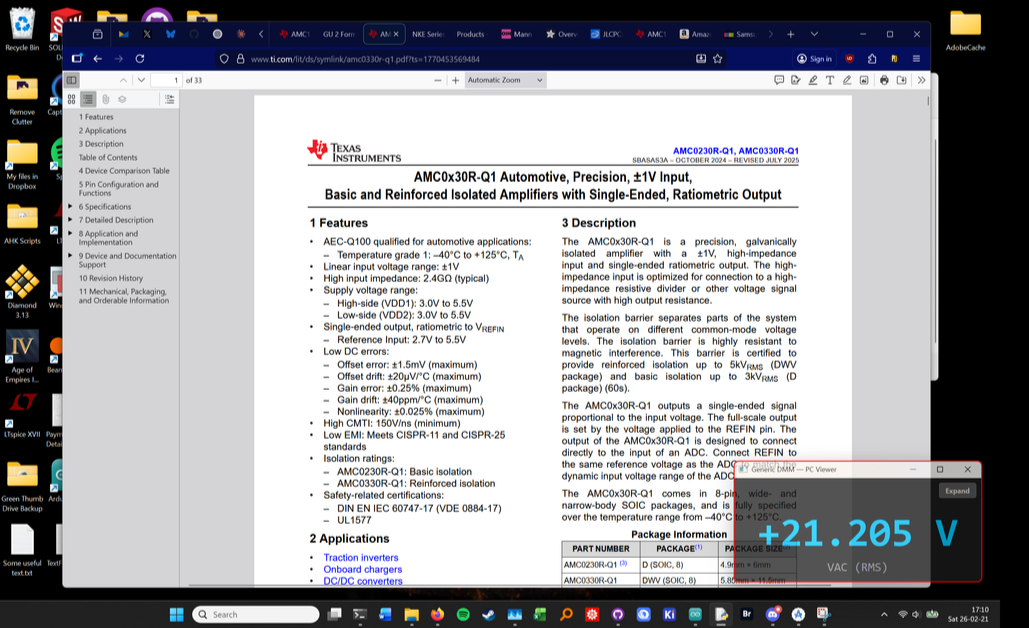1029x628 pixels.
Task: Open Spotify from the taskbar
Action: 463,614
